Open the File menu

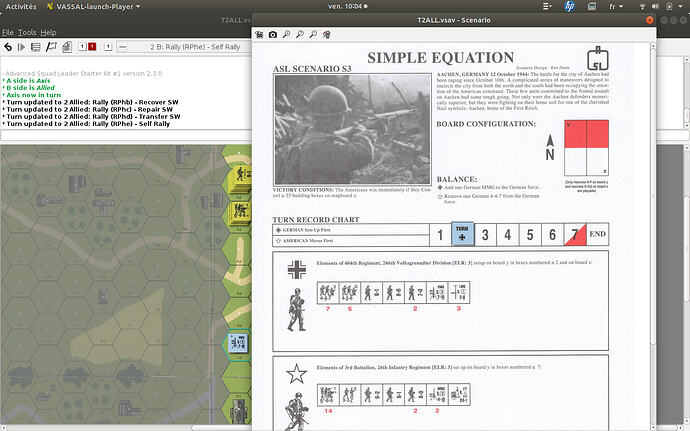[7, 32]
